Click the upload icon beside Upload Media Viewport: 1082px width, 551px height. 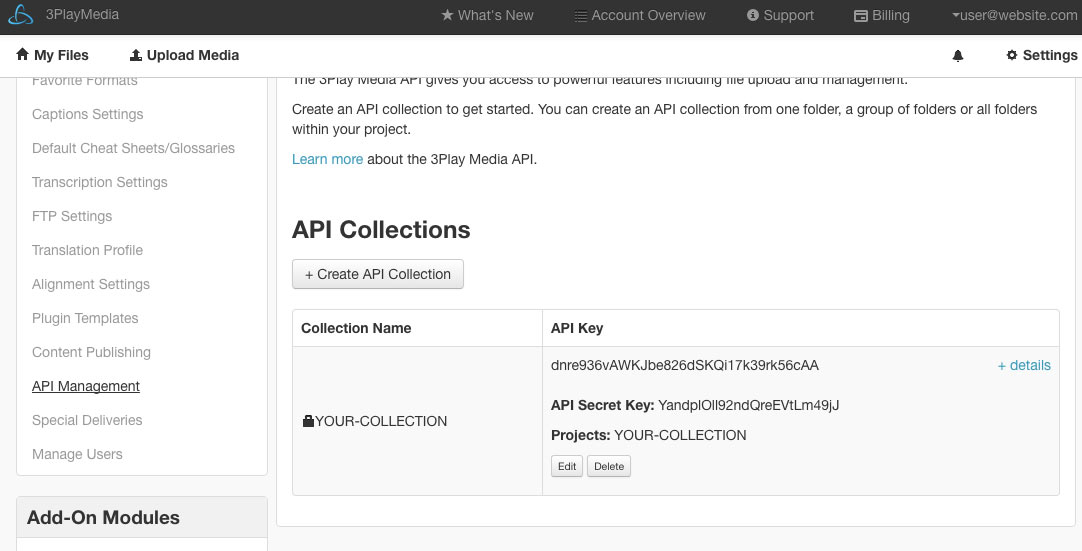[136, 55]
